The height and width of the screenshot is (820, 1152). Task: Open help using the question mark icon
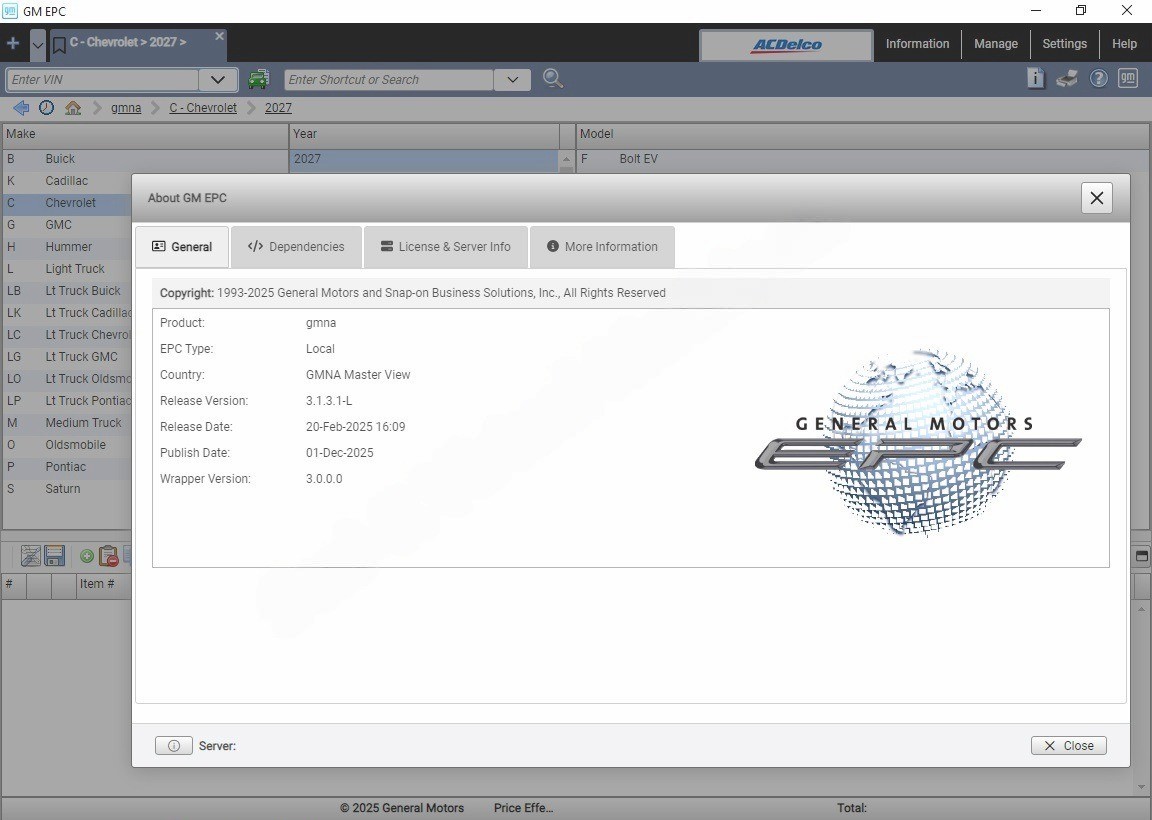(x=1098, y=78)
